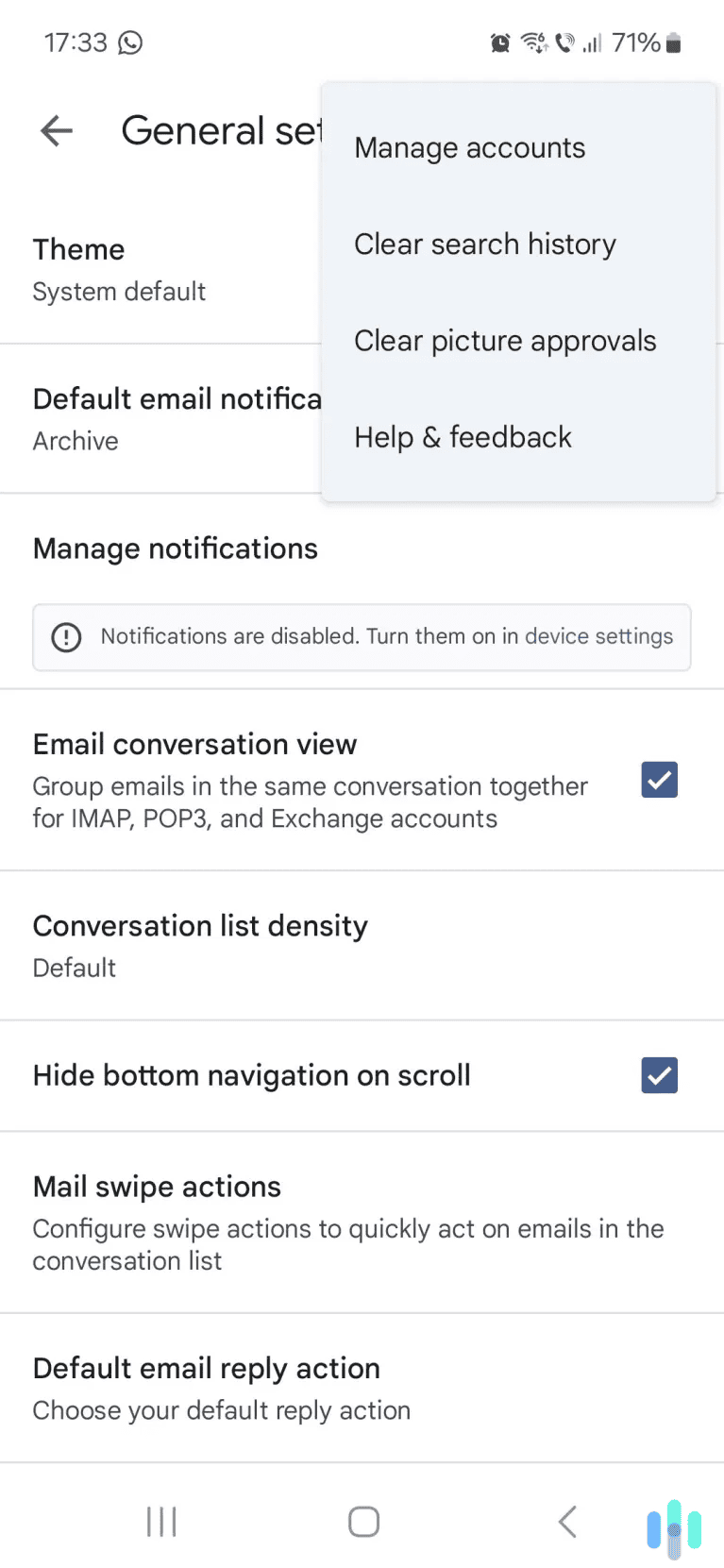This screenshot has width=724, height=1568.
Task: Disable Hide bottom navigation on scroll
Action: [x=659, y=1075]
